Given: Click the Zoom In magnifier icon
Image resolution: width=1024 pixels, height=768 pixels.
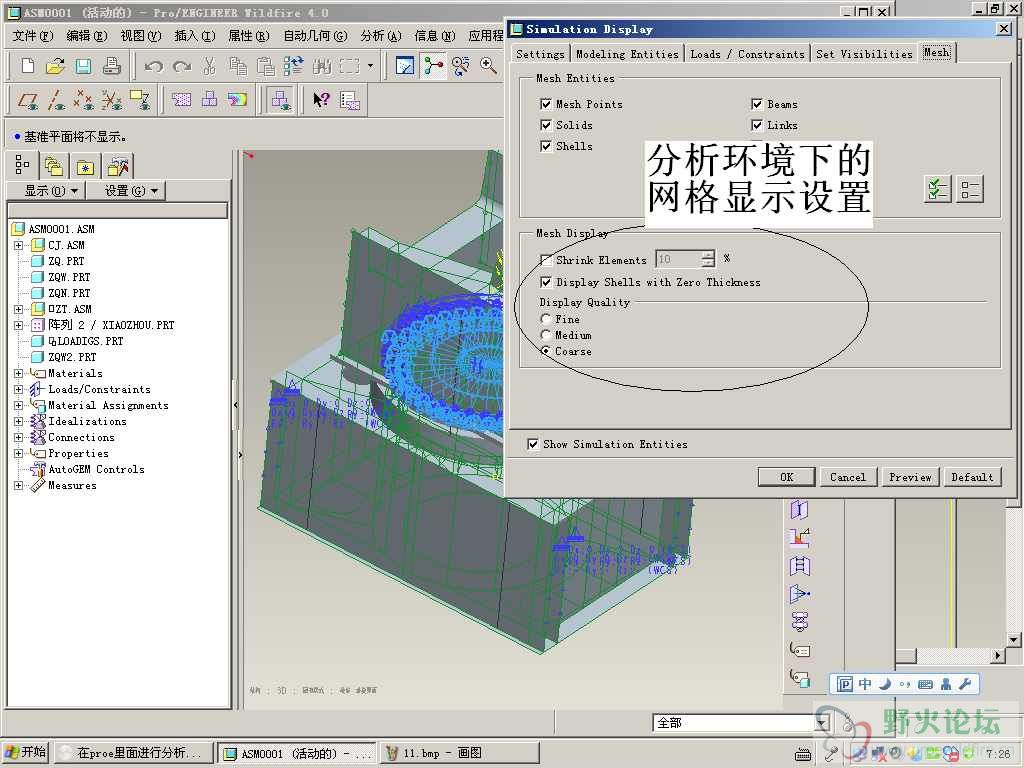Looking at the screenshot, I should click(x=488, y=65).
